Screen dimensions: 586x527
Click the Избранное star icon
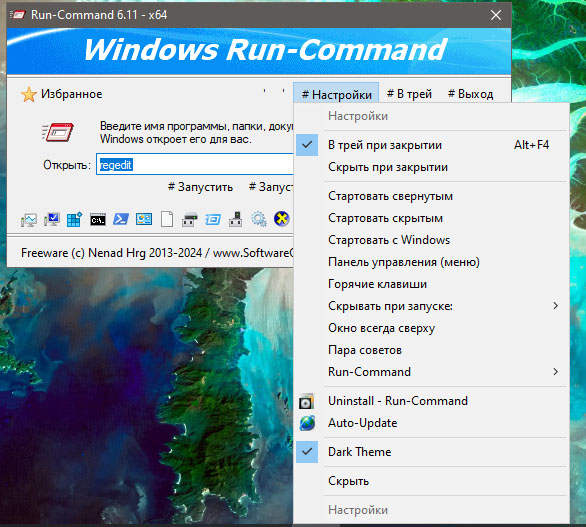click(29, 94)
